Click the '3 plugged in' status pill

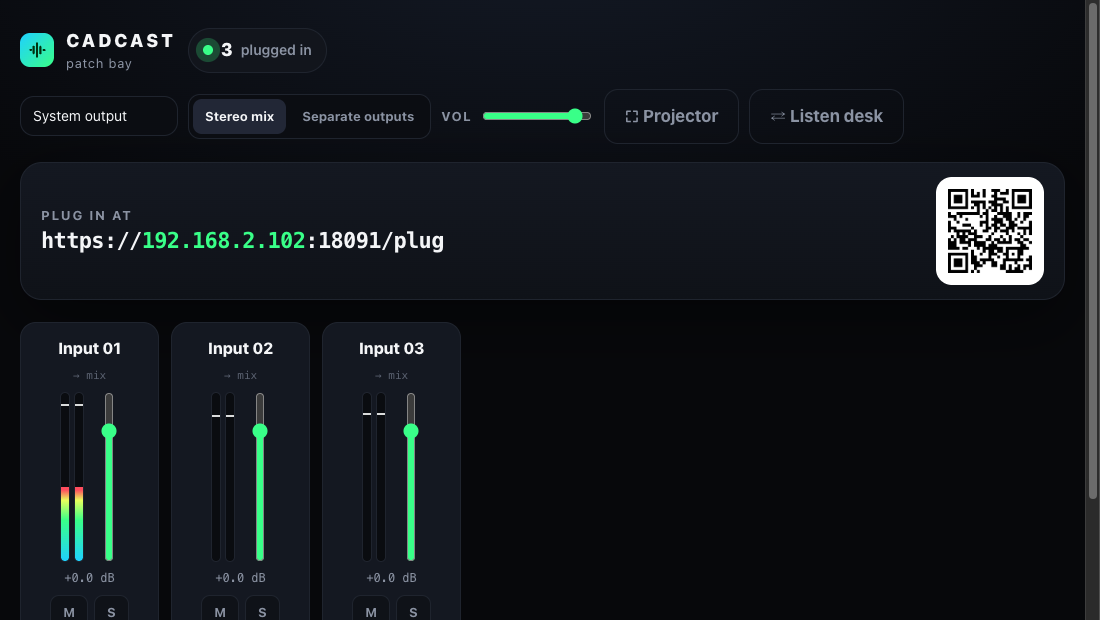[x=257, y=50]
